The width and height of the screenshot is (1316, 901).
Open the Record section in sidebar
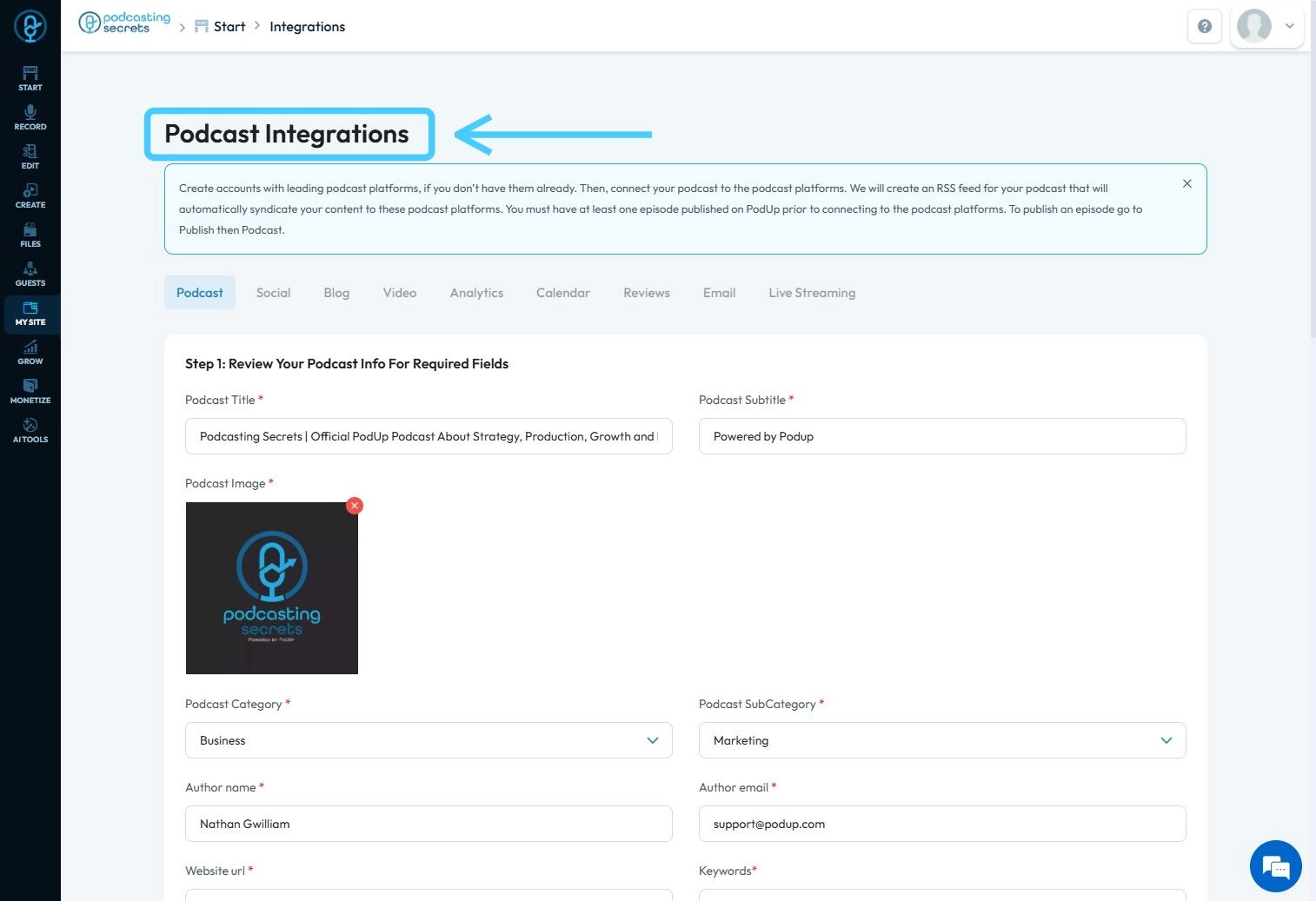(30, 117)
